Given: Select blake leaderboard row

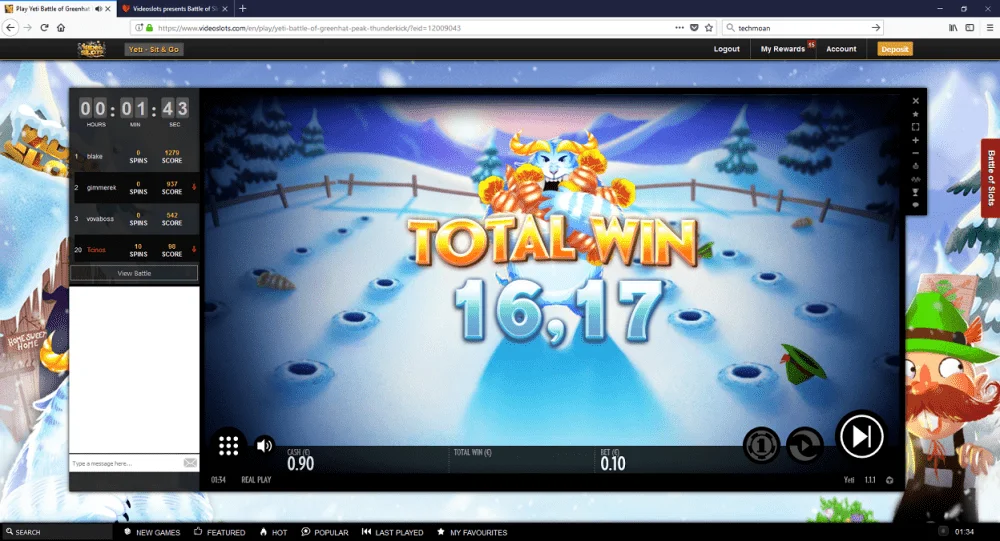Looking at the screenshot, I should pyautogui.click(x=135, y=156).
